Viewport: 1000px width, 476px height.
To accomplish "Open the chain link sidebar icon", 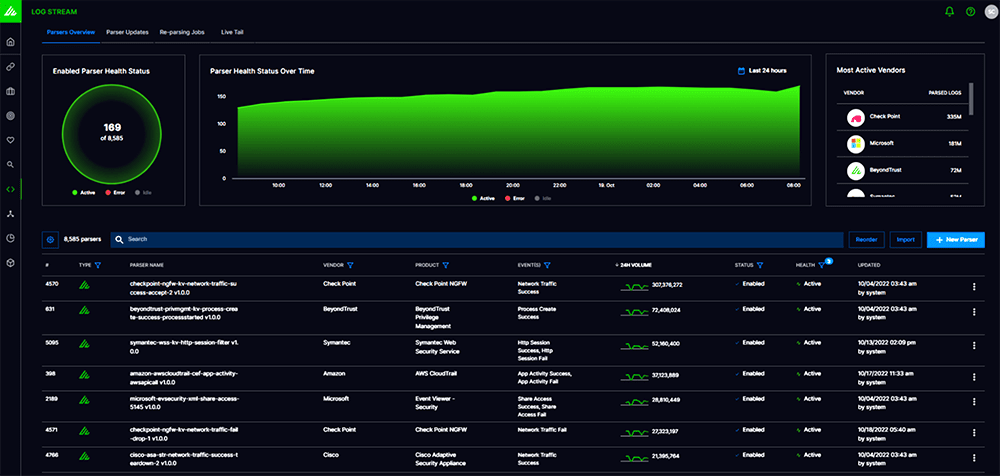I will click(x=10, y=66).
